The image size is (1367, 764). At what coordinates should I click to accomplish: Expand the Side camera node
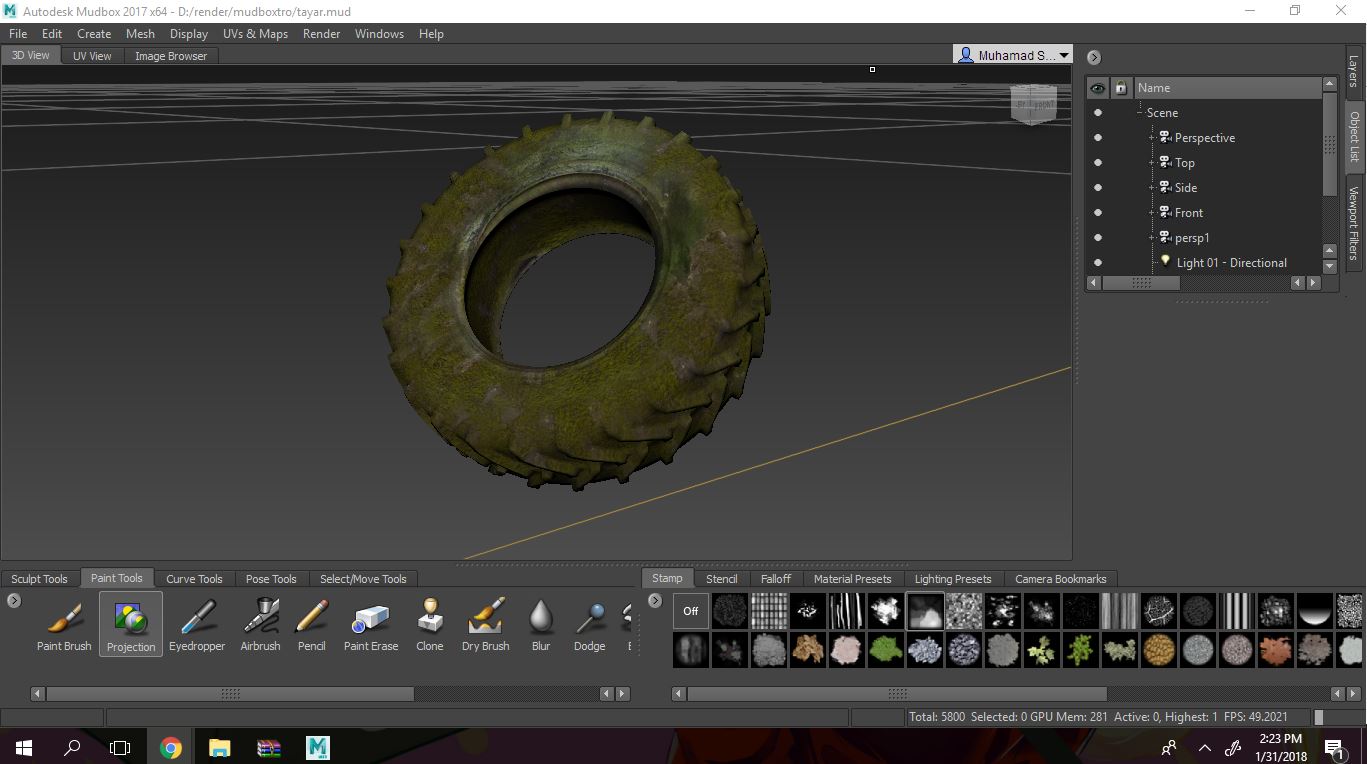pyautogui.click(x=1153, y=188)
